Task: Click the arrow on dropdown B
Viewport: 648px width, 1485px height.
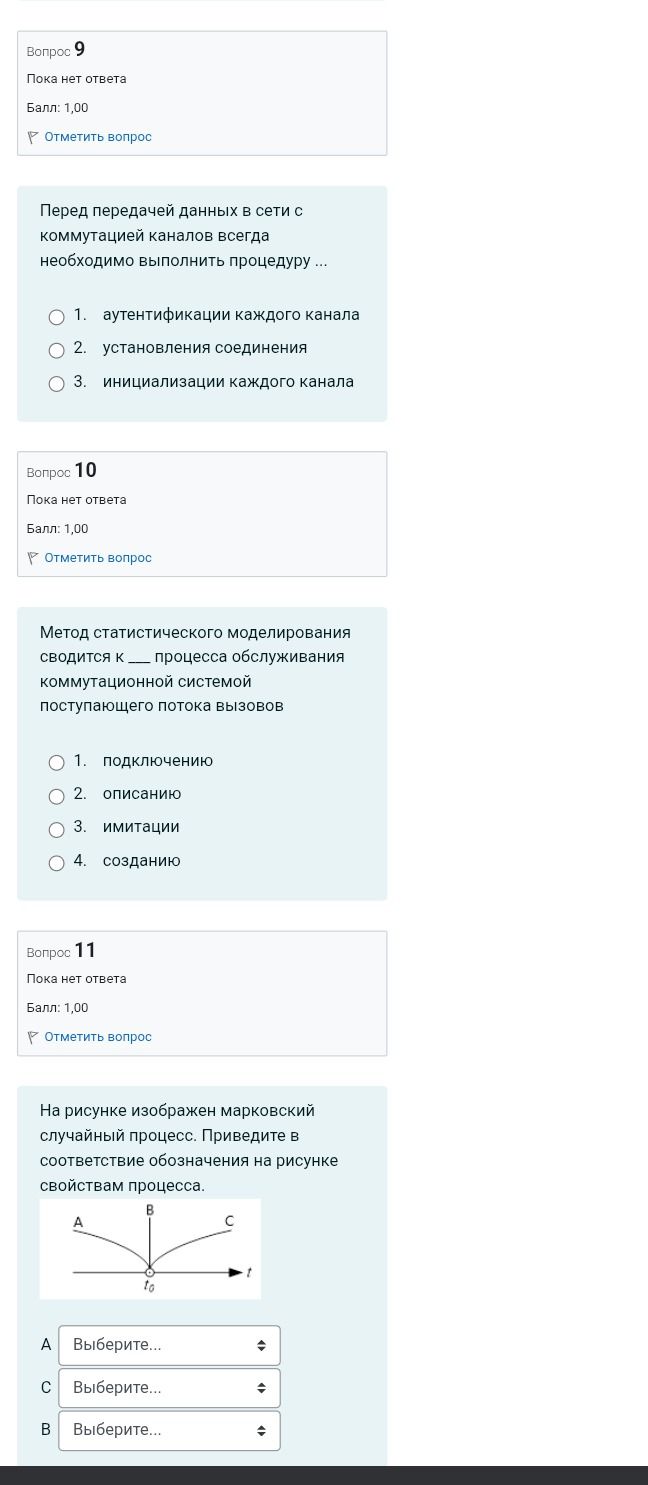Action: point(262,1430)
